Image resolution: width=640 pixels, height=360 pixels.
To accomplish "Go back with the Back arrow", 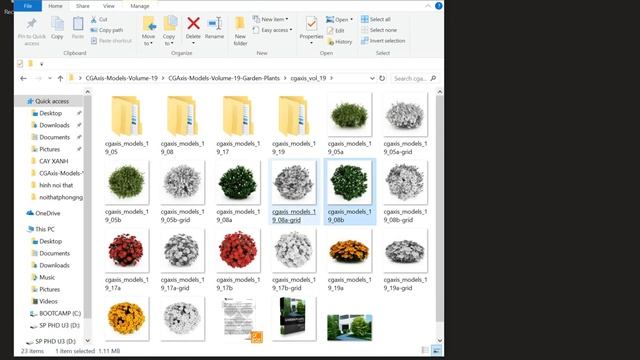I will [23, 78].
